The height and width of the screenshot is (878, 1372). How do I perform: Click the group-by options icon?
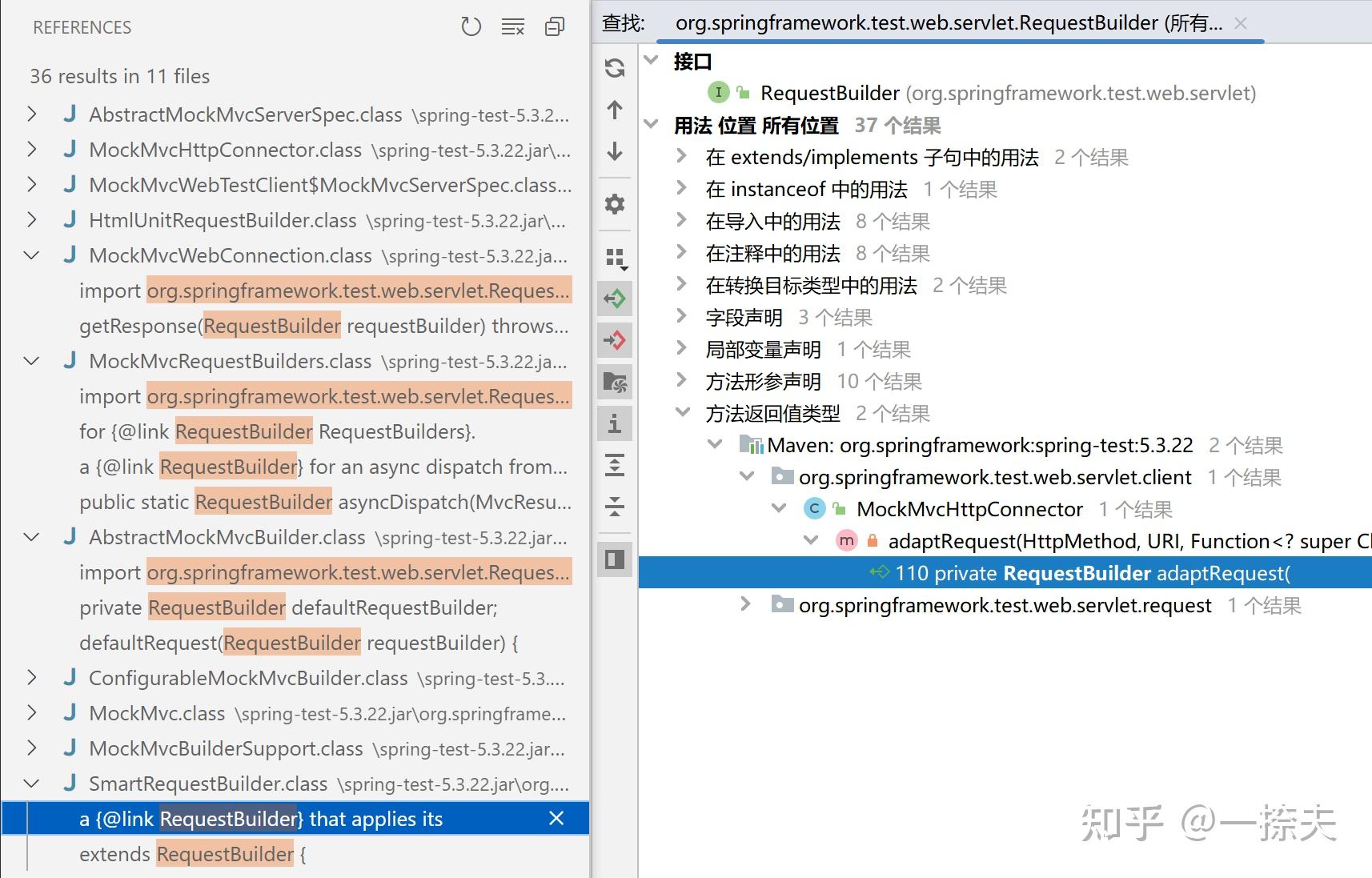614,259
